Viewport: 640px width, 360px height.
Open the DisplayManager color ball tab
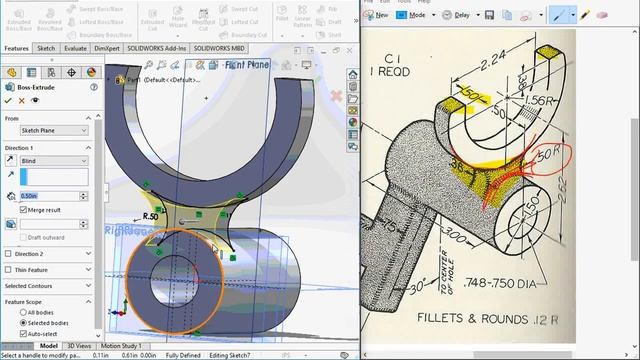(x=91, y=73)
